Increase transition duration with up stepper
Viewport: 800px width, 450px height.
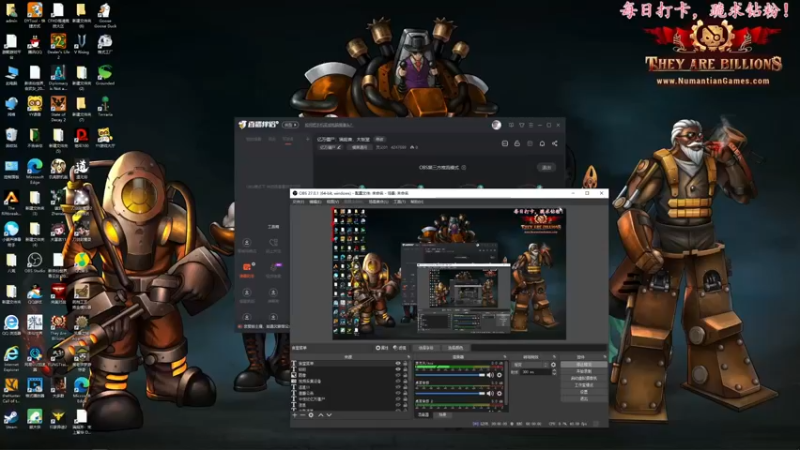pyautogui.click(x=554, y=371)
